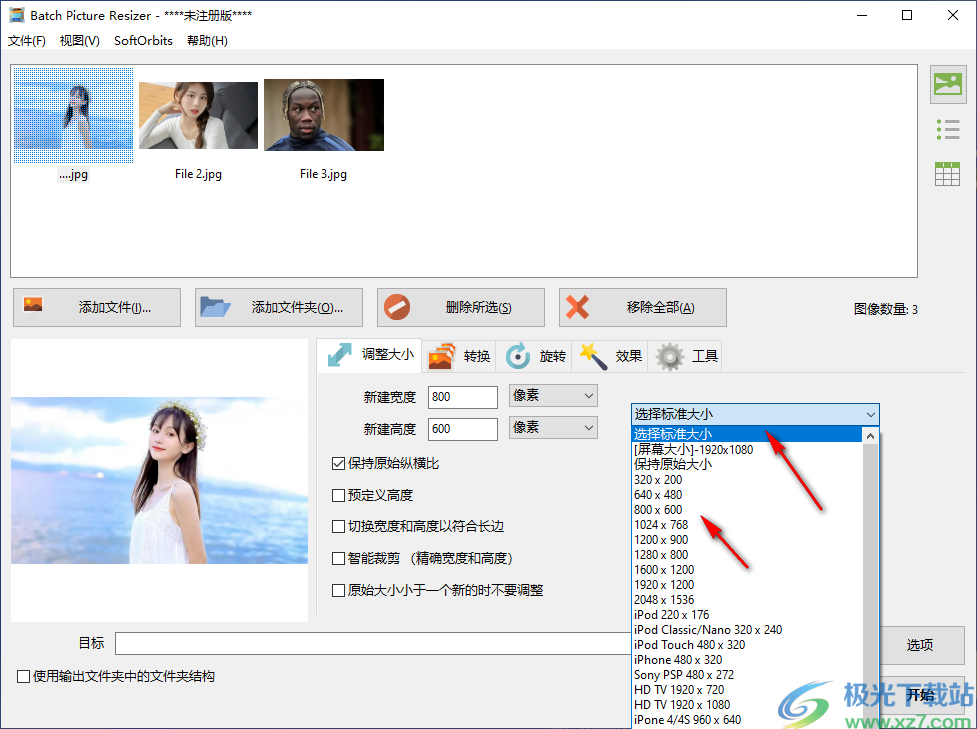Click the list view icon on right sidebar
This screenshot has height=729, width=977.
[x=947, y=129]
